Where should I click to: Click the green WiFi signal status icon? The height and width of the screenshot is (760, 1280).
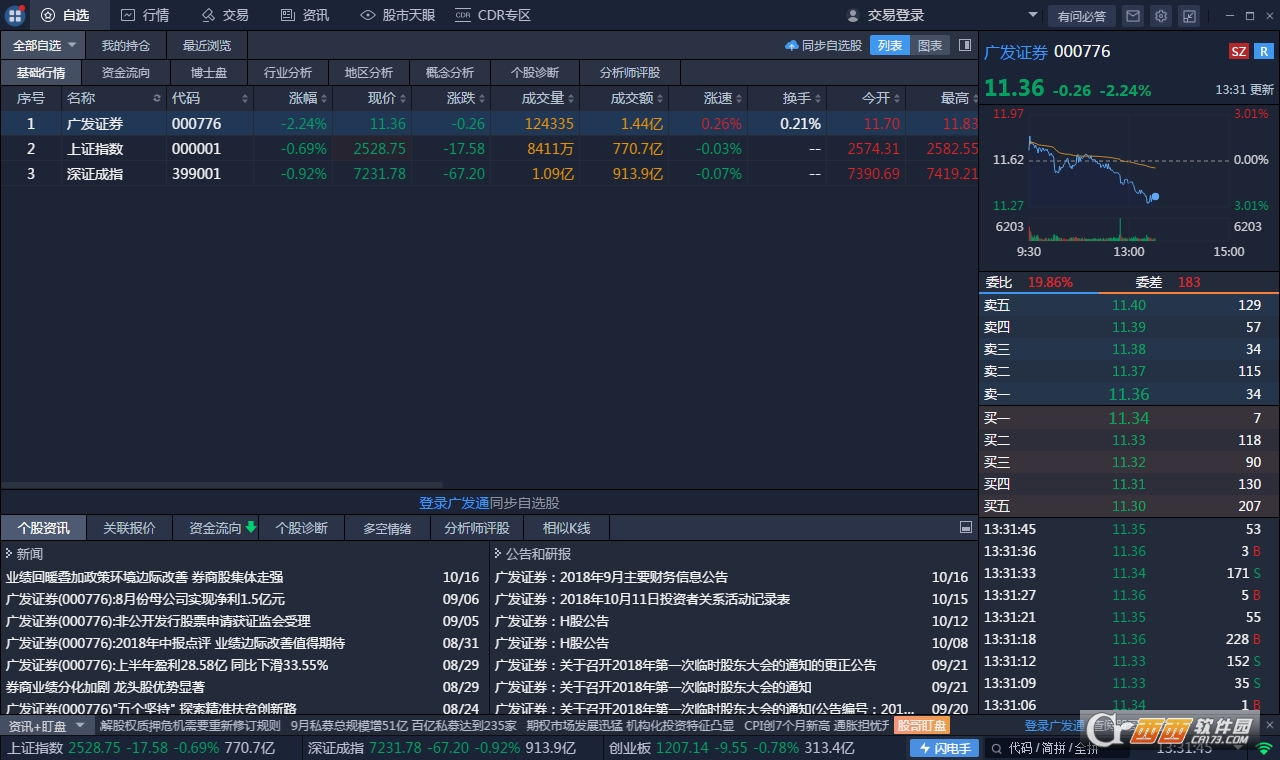click(1265, 748)
